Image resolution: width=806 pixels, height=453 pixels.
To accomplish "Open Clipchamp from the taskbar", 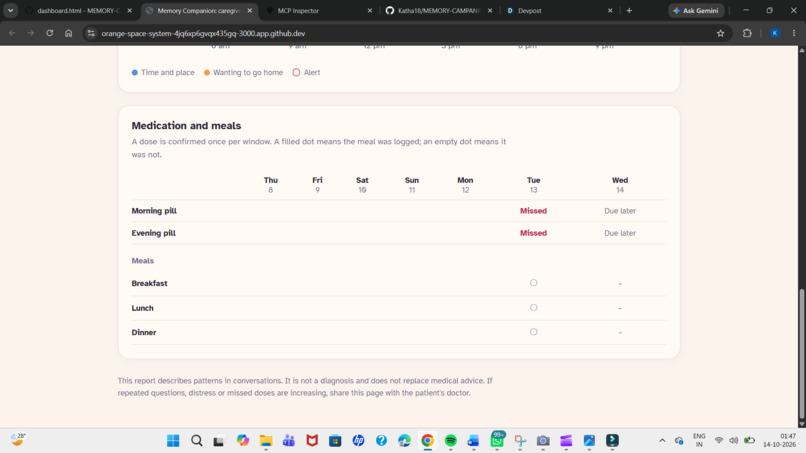I will pos(566,441).
